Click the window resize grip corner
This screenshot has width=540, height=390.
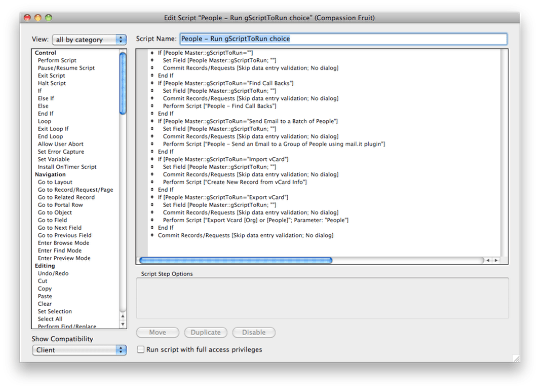coord(516,359)
